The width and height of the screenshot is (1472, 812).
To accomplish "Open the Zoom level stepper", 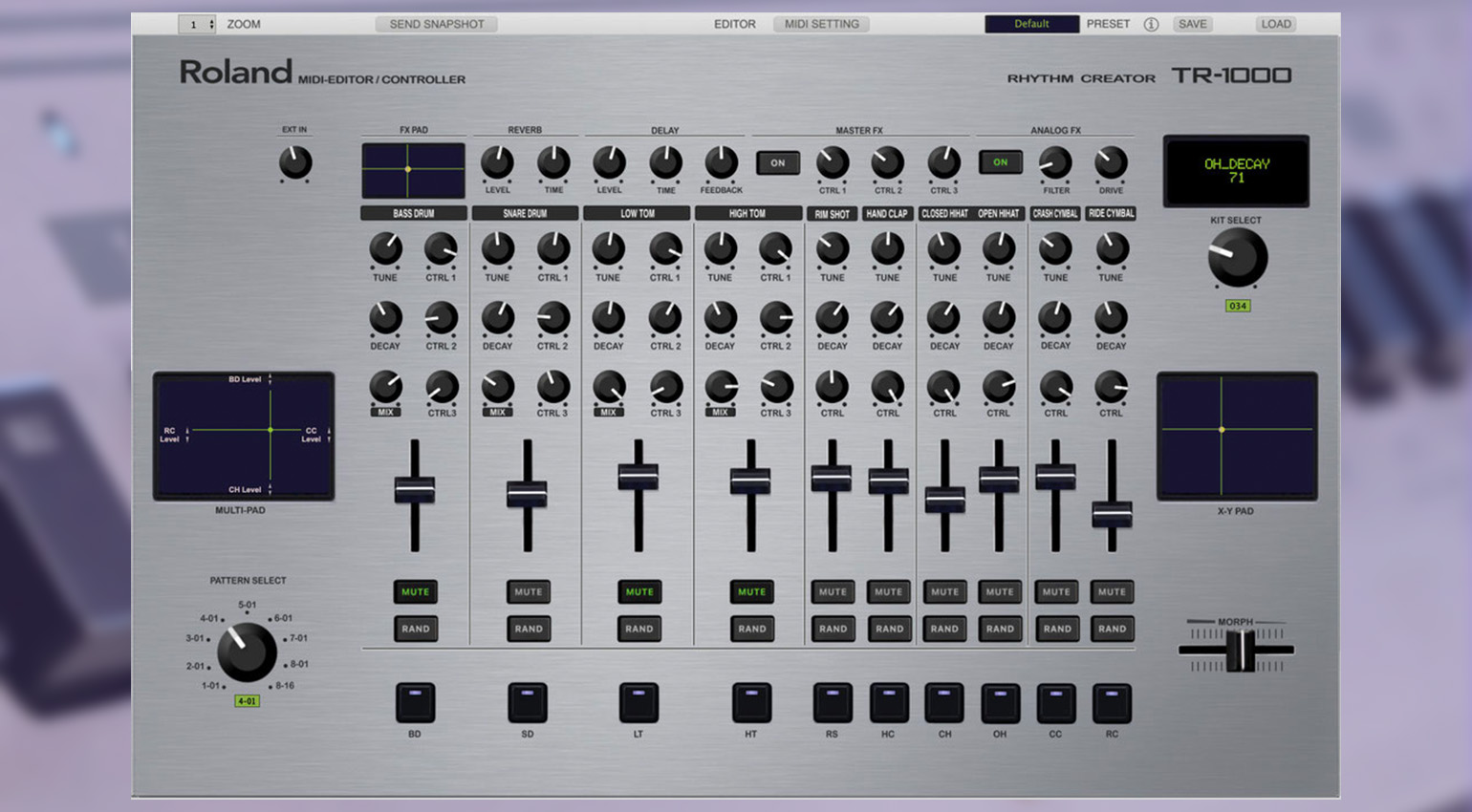I will click(x=197, y=25).
